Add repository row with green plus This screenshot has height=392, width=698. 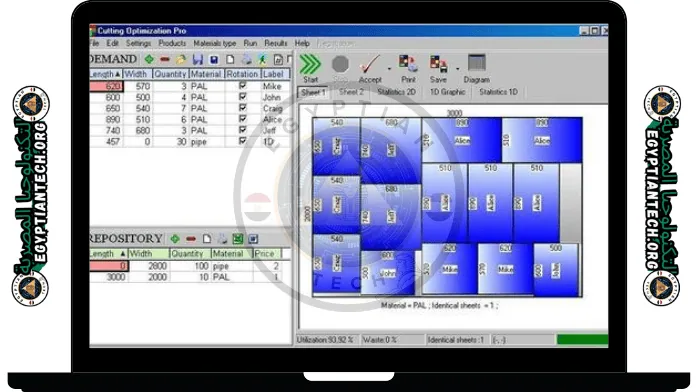tap(175, 239)
